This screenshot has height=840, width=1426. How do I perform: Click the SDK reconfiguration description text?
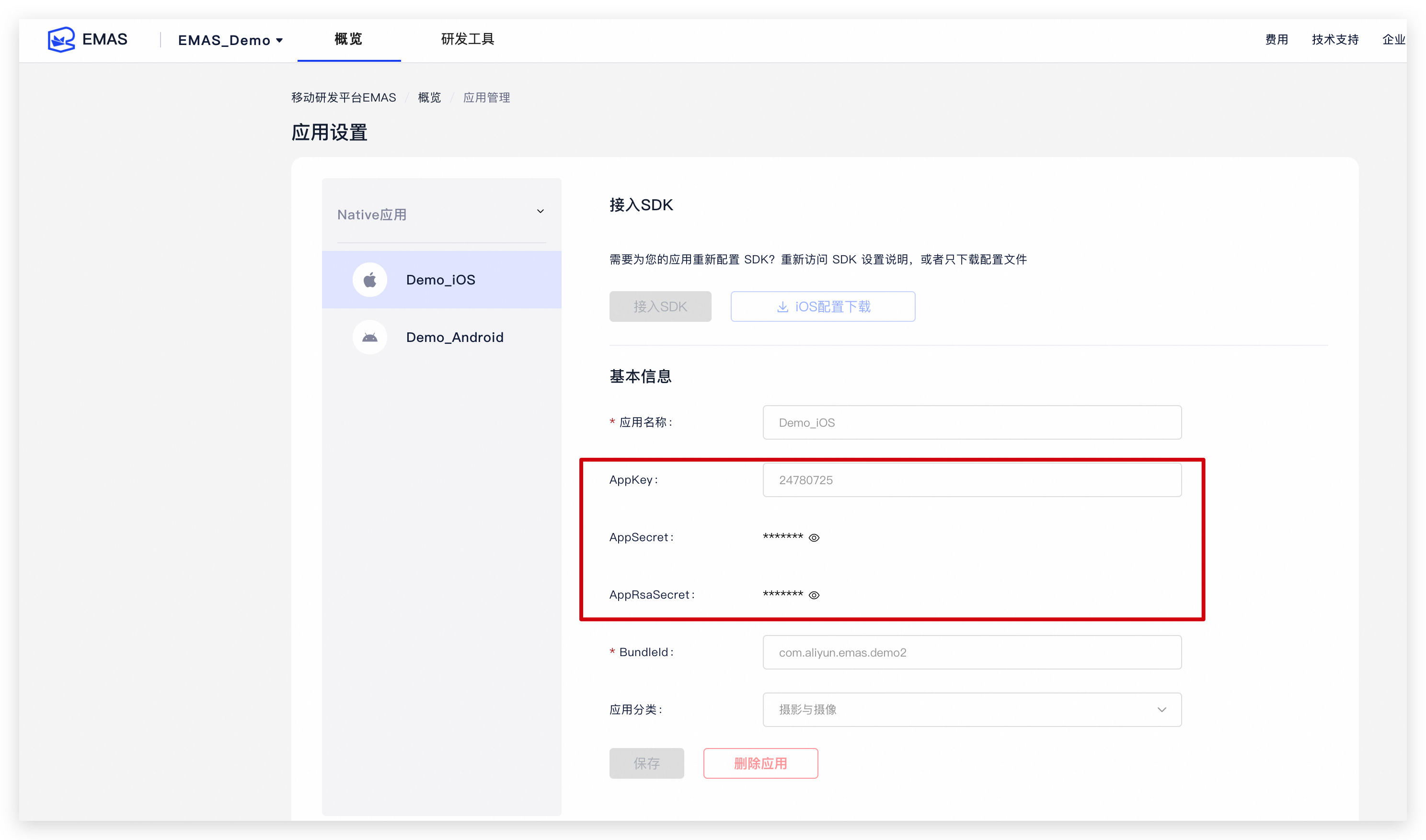pyautogui.click(x=818, y=259)
